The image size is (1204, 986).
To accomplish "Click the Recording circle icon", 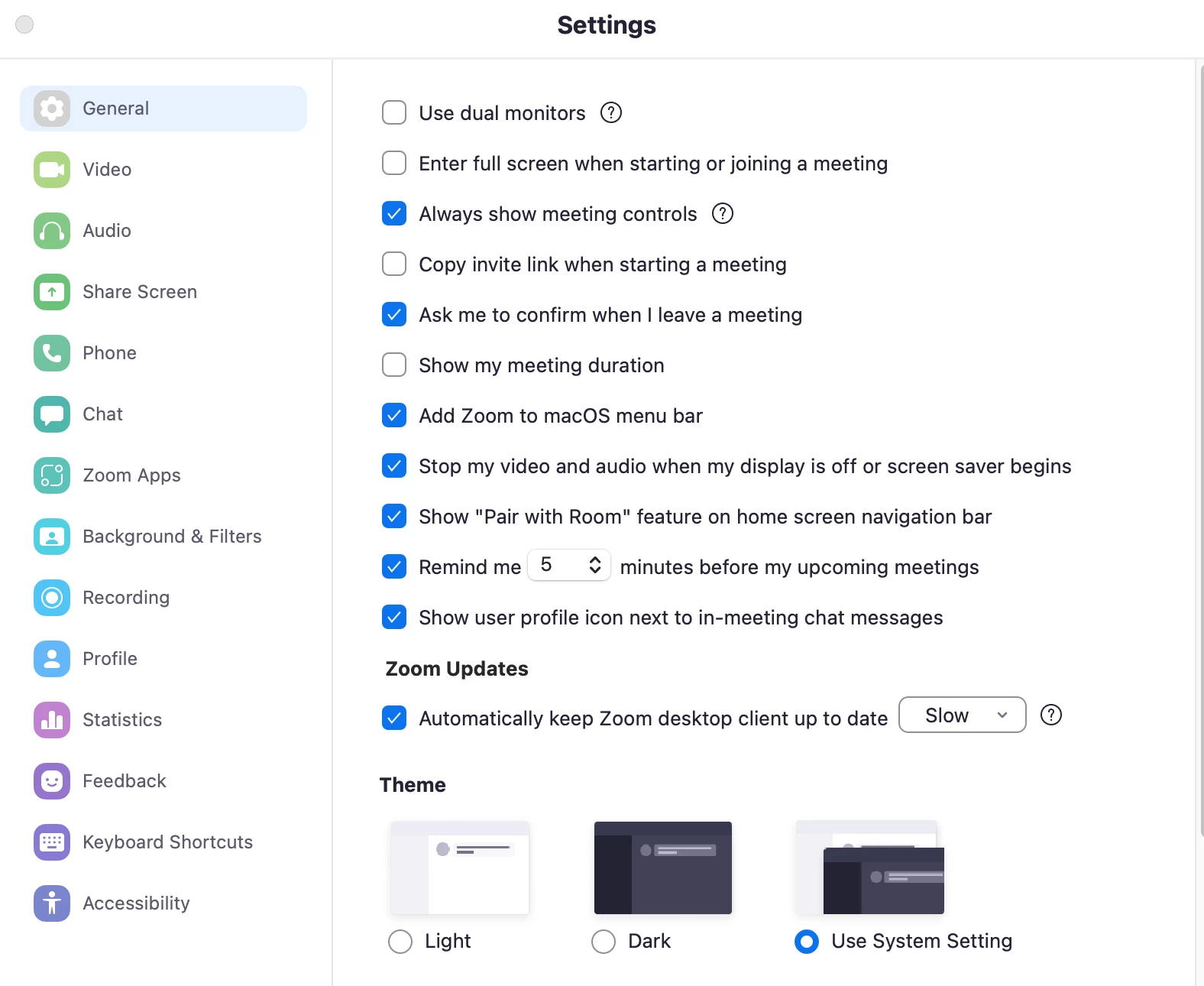I will pos(52,598).
